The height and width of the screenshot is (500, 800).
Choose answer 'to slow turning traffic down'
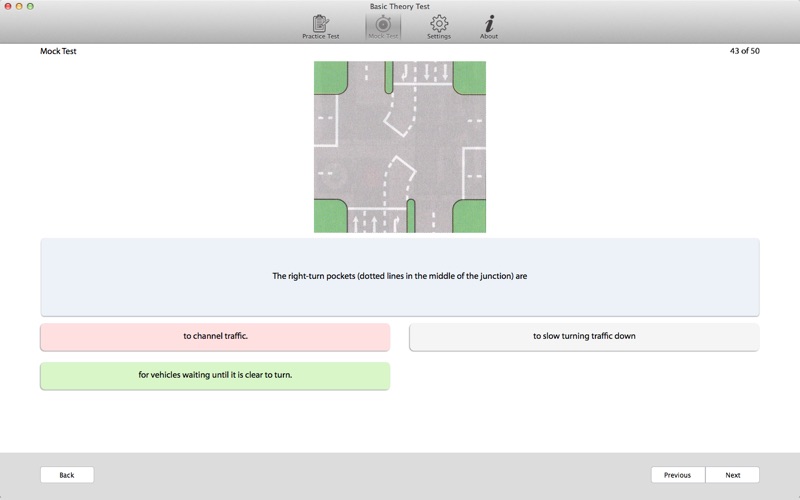[584, 337]
